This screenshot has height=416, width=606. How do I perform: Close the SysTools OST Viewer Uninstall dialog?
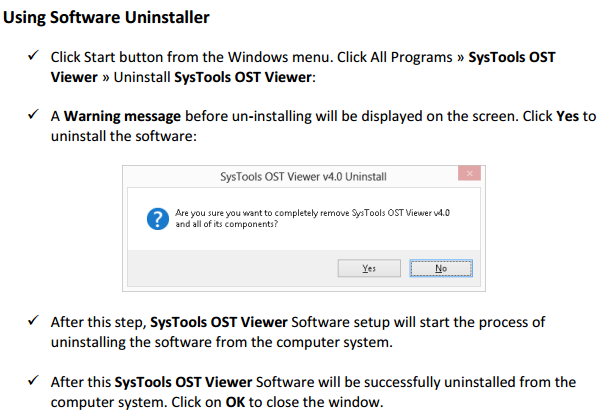click(x=469, y=174)
